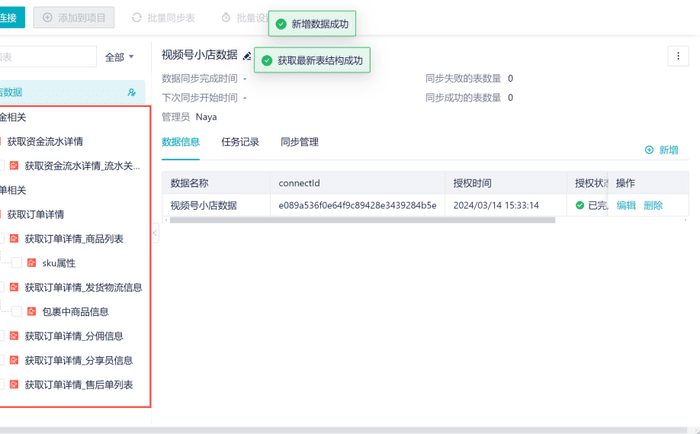Check the sku属性 checkbox

(x=17, y=263)
